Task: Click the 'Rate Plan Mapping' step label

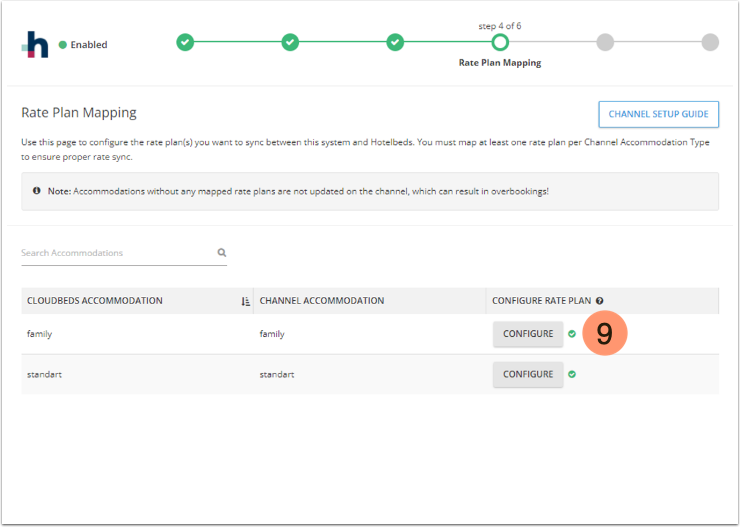Action: tap(500, 63)
